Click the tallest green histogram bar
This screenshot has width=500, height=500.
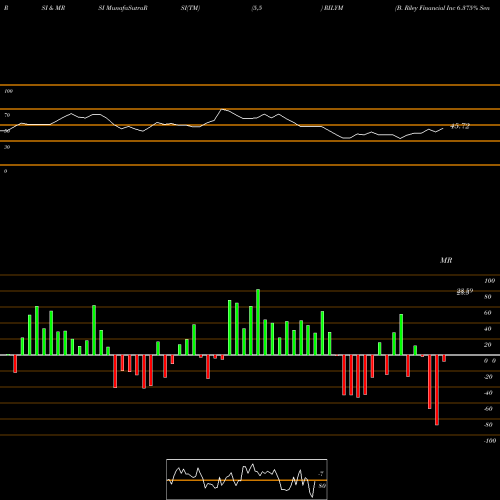click(x=258, y=322)
